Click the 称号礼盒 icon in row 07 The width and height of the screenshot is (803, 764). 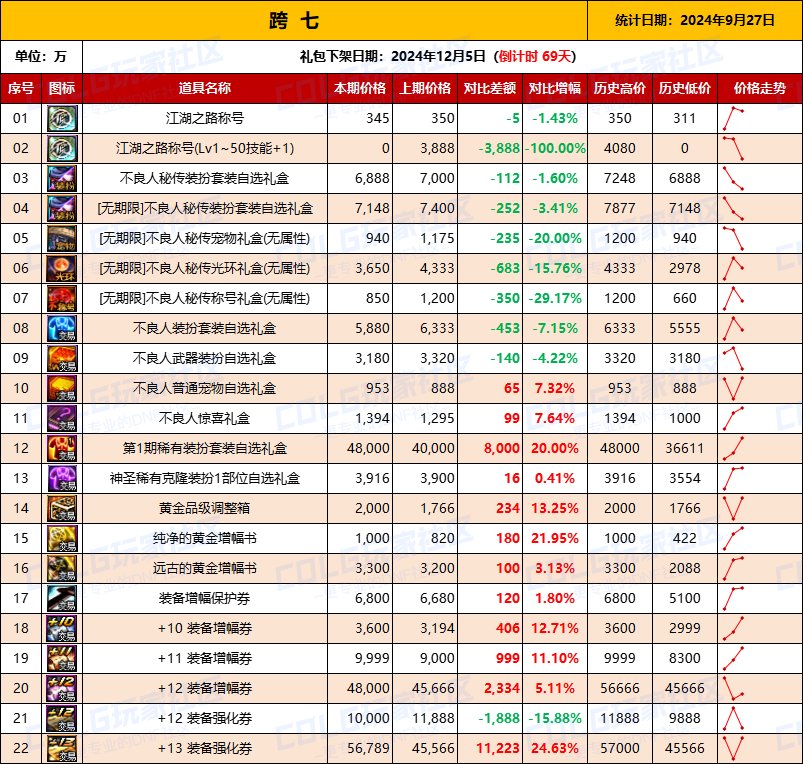pos(62,298)
